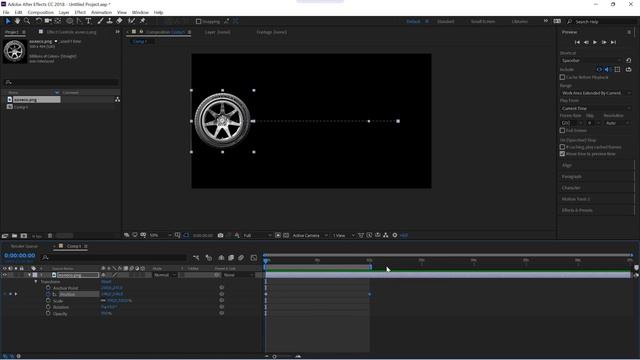This screenshot has width=640, height=360.
Task: Delete selected project item with trash icon
Action: 50,236
